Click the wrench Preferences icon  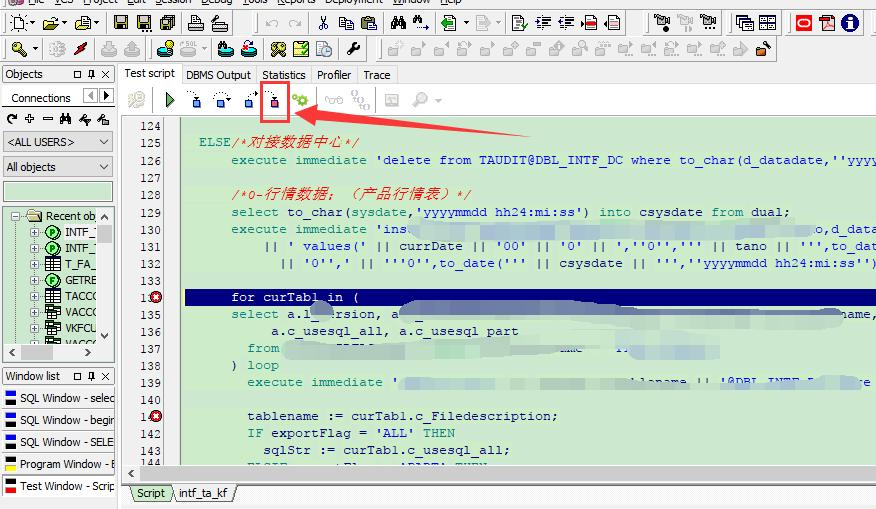353,50
